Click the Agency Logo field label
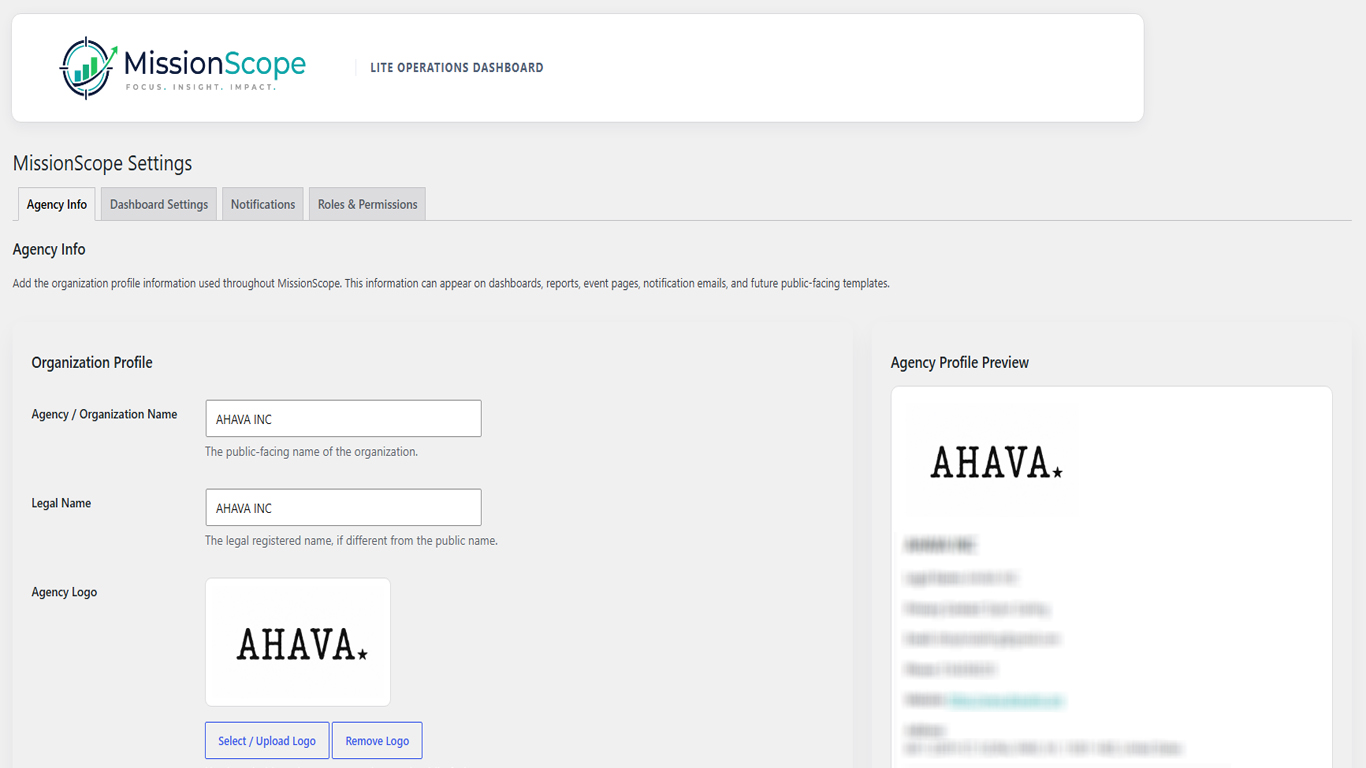This screenshot has width=1366, height=768. click(x=64, y=592)
